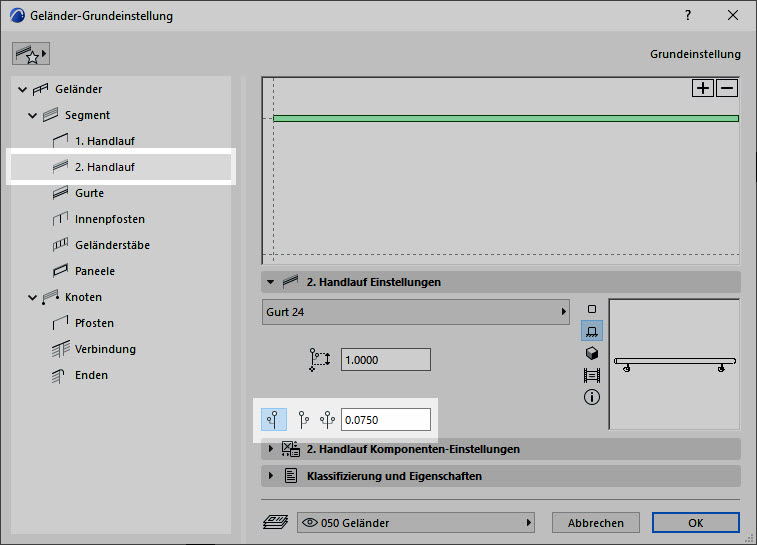Click the Enden ending icon
Screen dimensions: 757x545
pyautogui.click(x=58, y=376)
